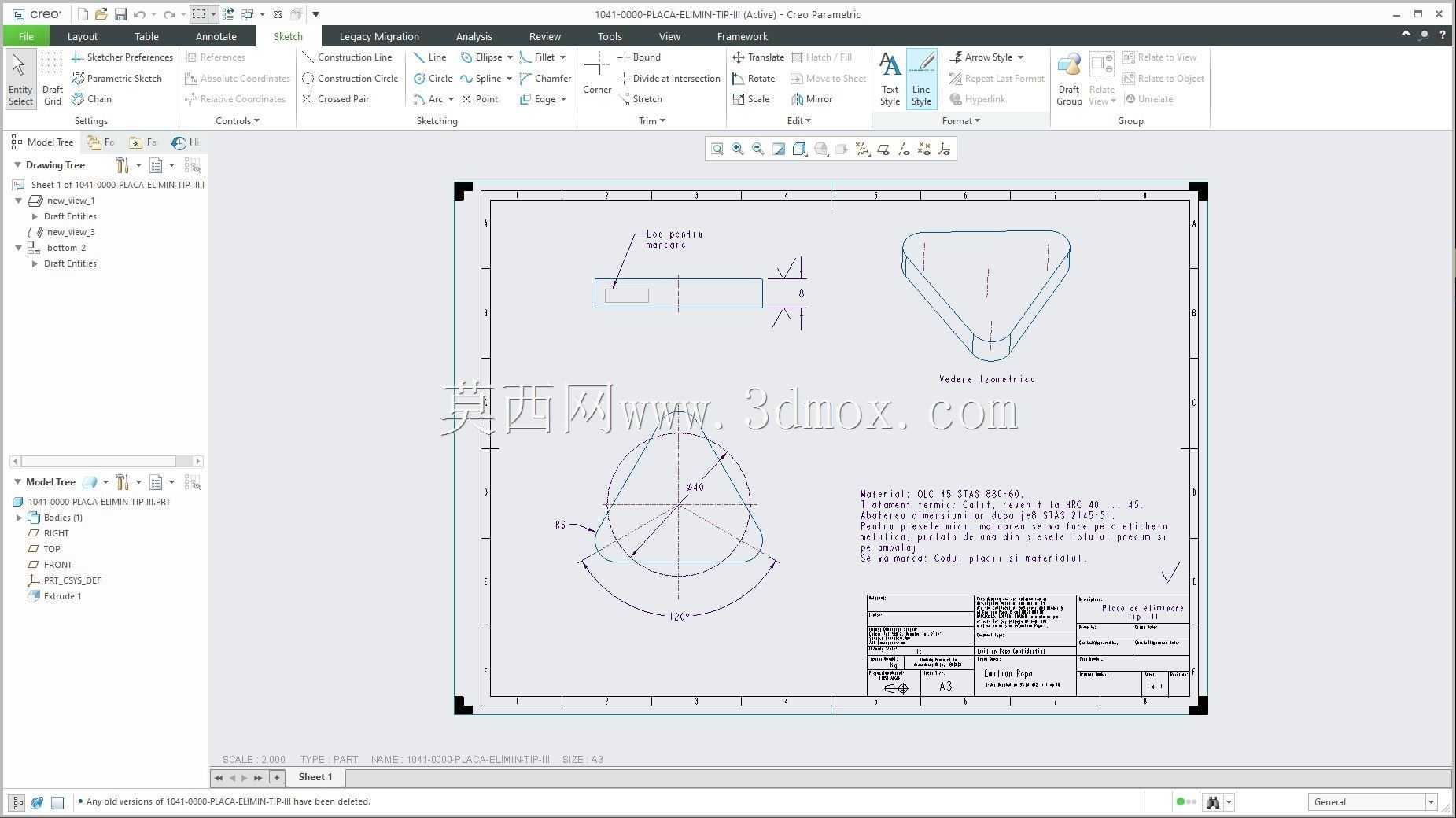Click the Crossed Pair button

pyautogui.click(x=336, y=99)
